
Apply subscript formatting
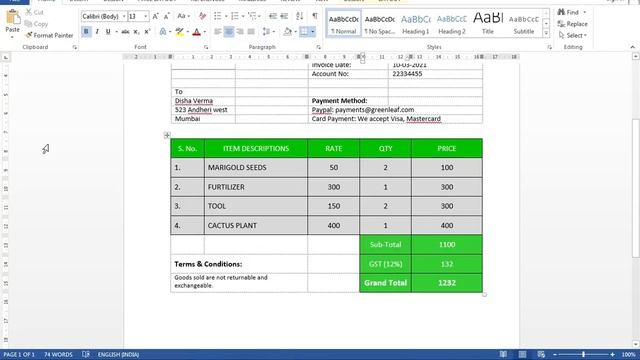tap(136, 31)
